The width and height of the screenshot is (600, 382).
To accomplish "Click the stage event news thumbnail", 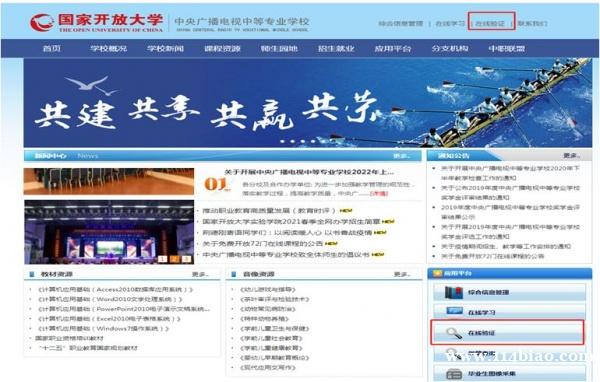I will coord(109,232).
